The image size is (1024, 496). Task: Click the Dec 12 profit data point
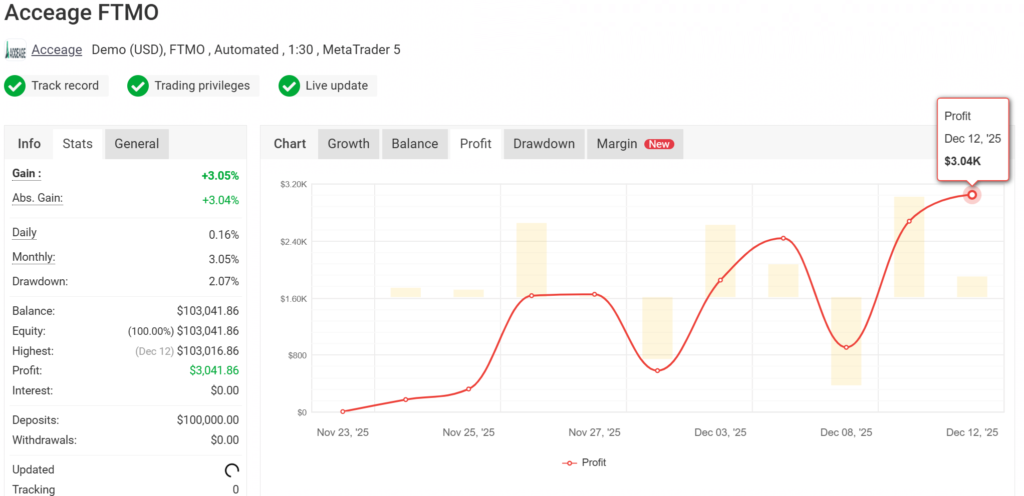972,195
